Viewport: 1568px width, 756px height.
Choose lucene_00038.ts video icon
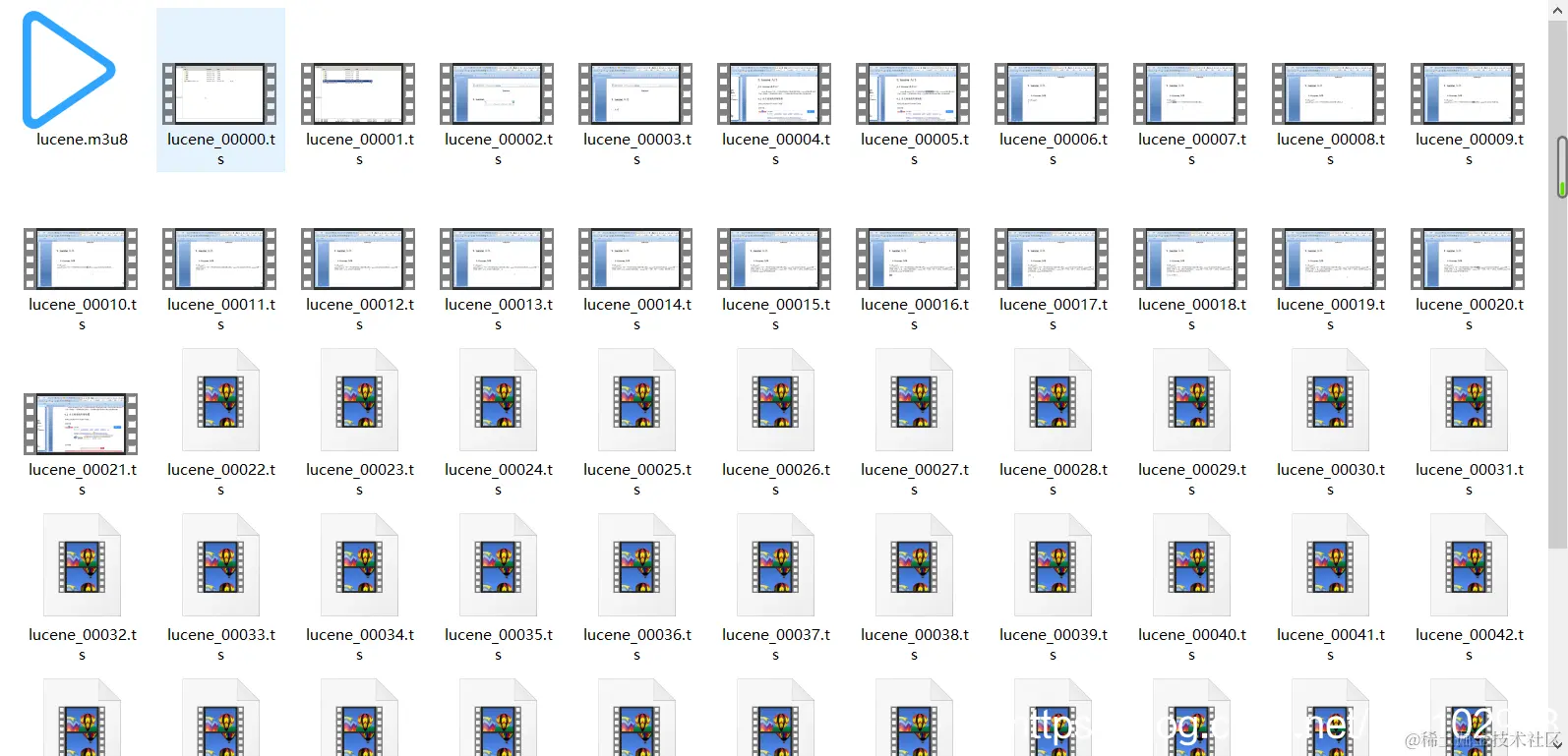(x=914, y=565)
